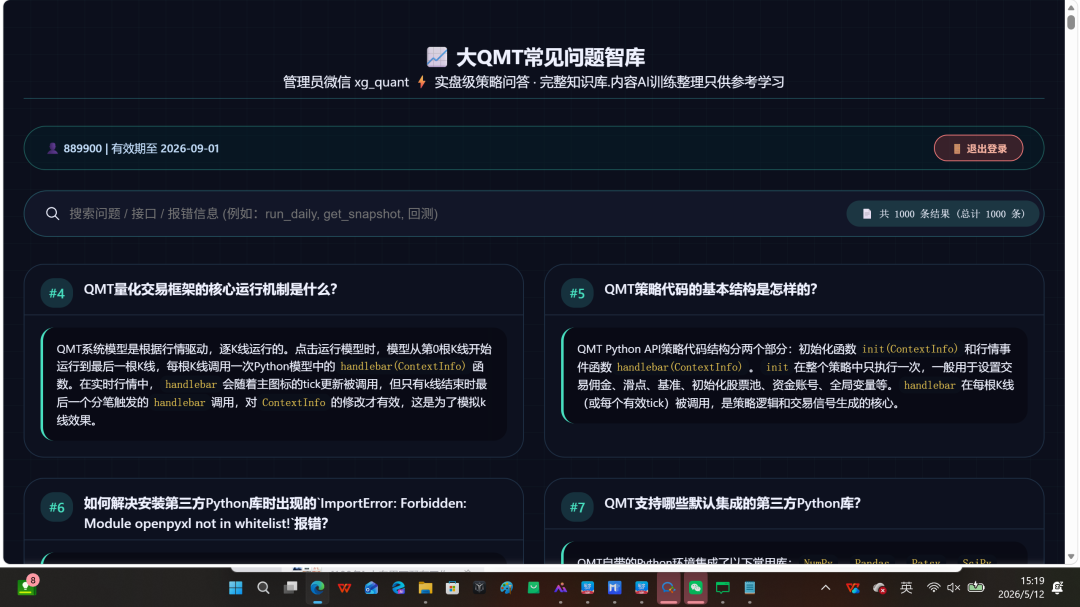Open File Explorer from the taskbar
This screenshot has width=1080, height=607.
(425, 588)
